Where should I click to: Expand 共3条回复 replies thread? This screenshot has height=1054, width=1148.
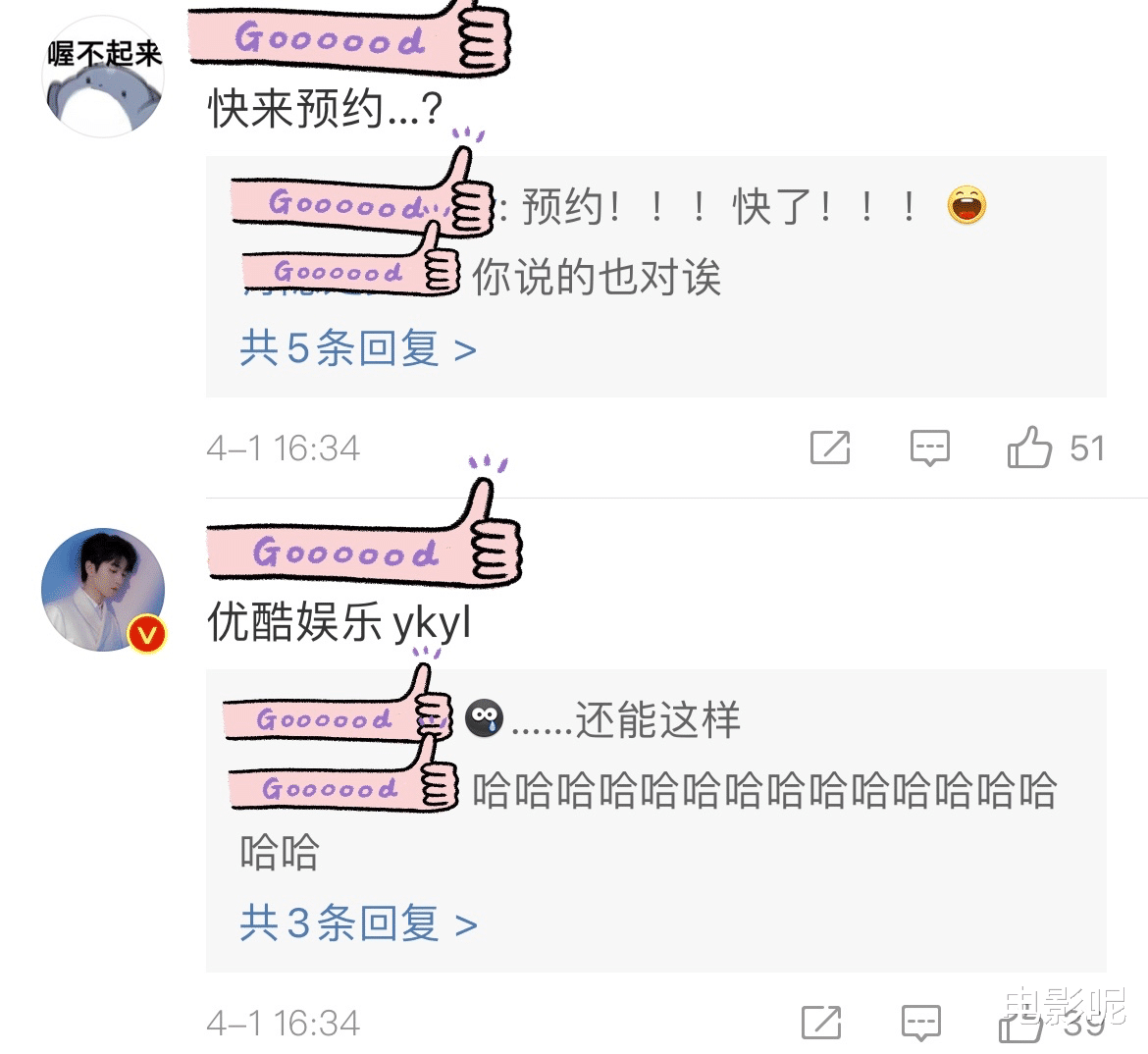point(358,922)
